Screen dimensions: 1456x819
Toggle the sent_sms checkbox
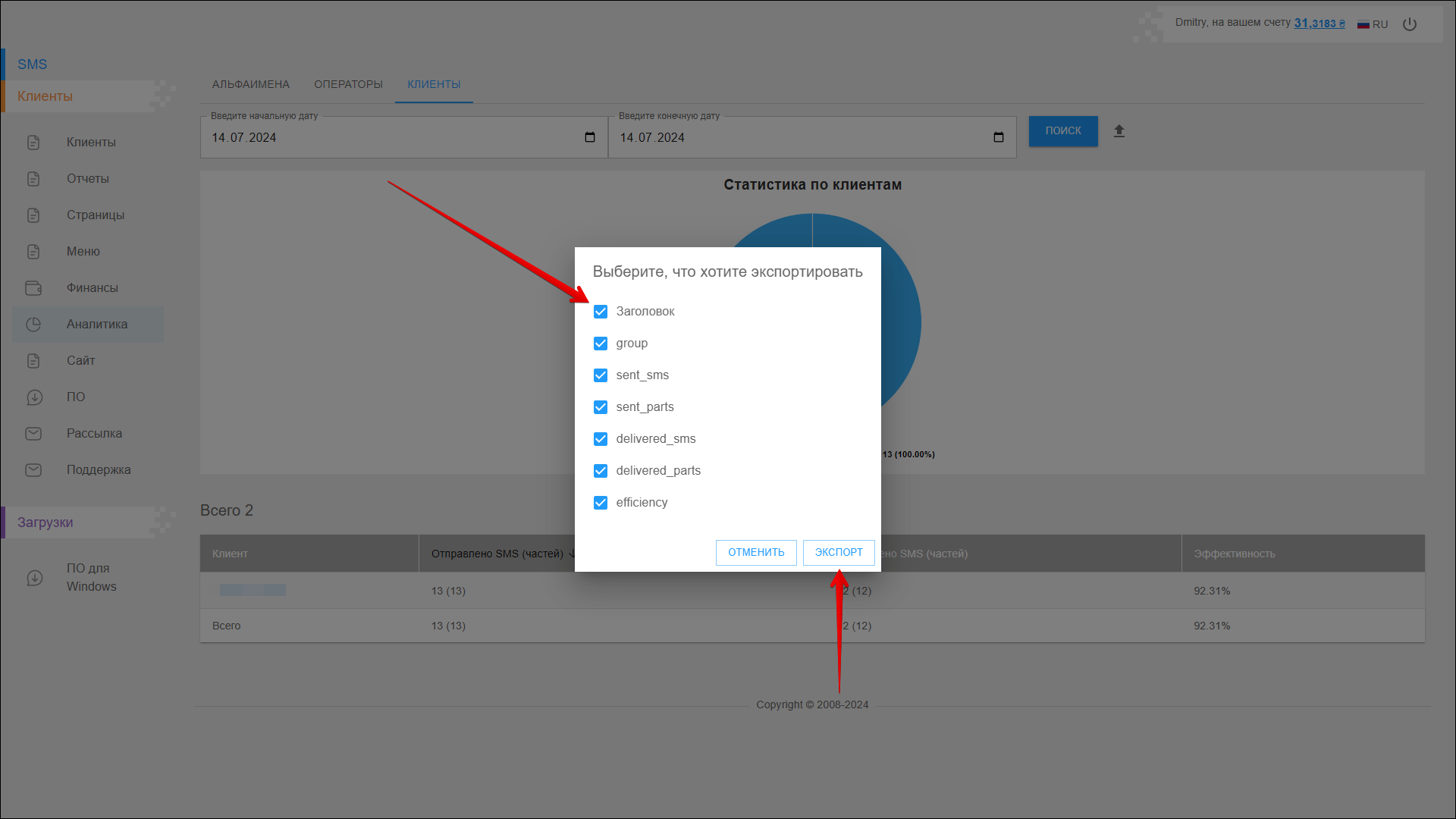point(601,375)
